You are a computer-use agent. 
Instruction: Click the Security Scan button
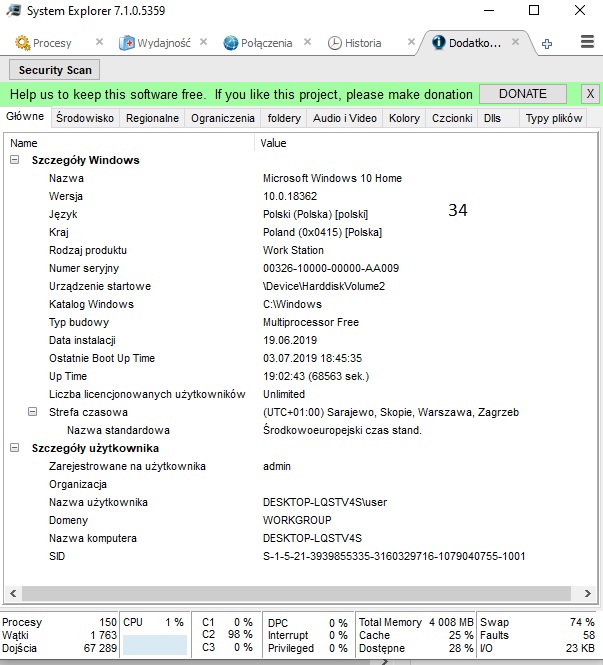pos(55,70)
